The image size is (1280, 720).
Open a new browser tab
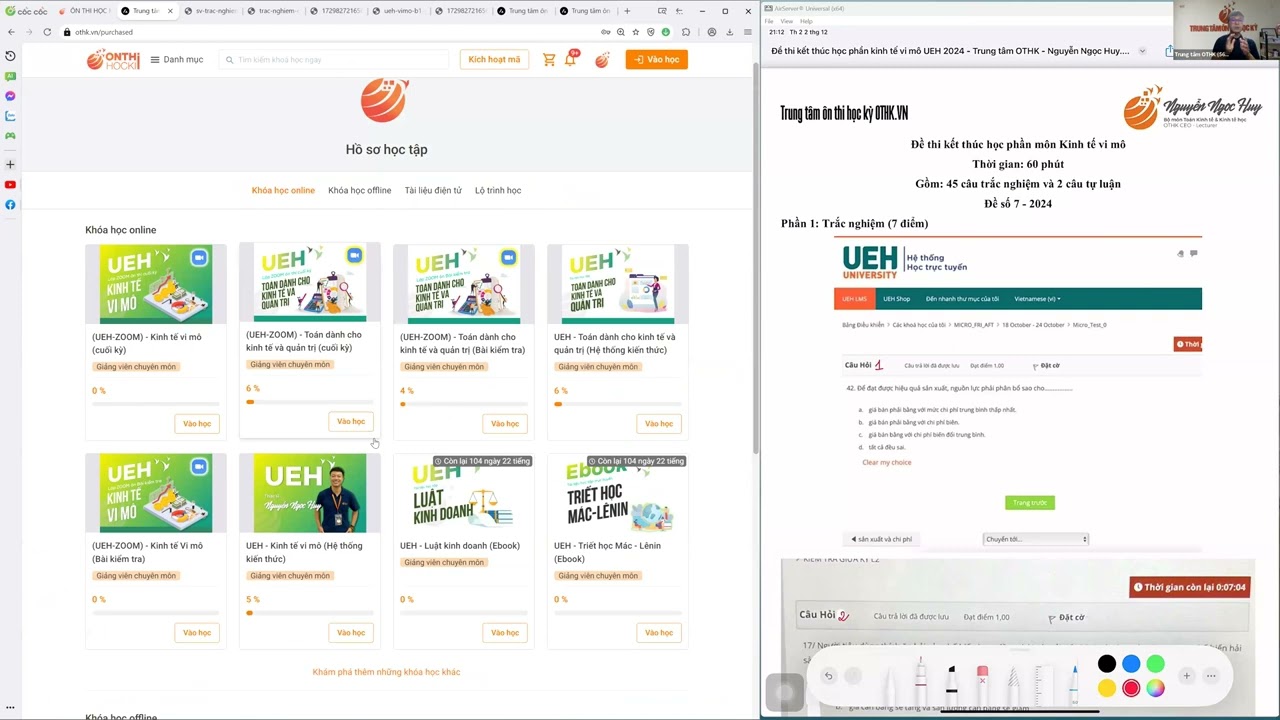point(627,11)
